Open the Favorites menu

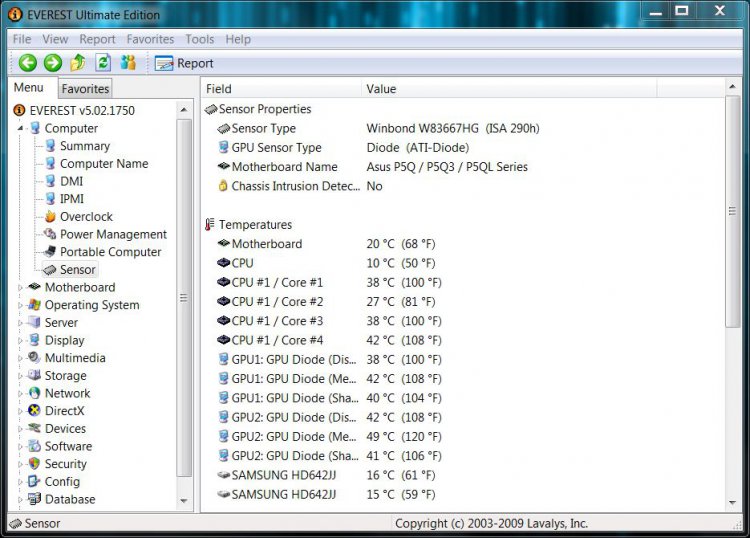(150, 39)
